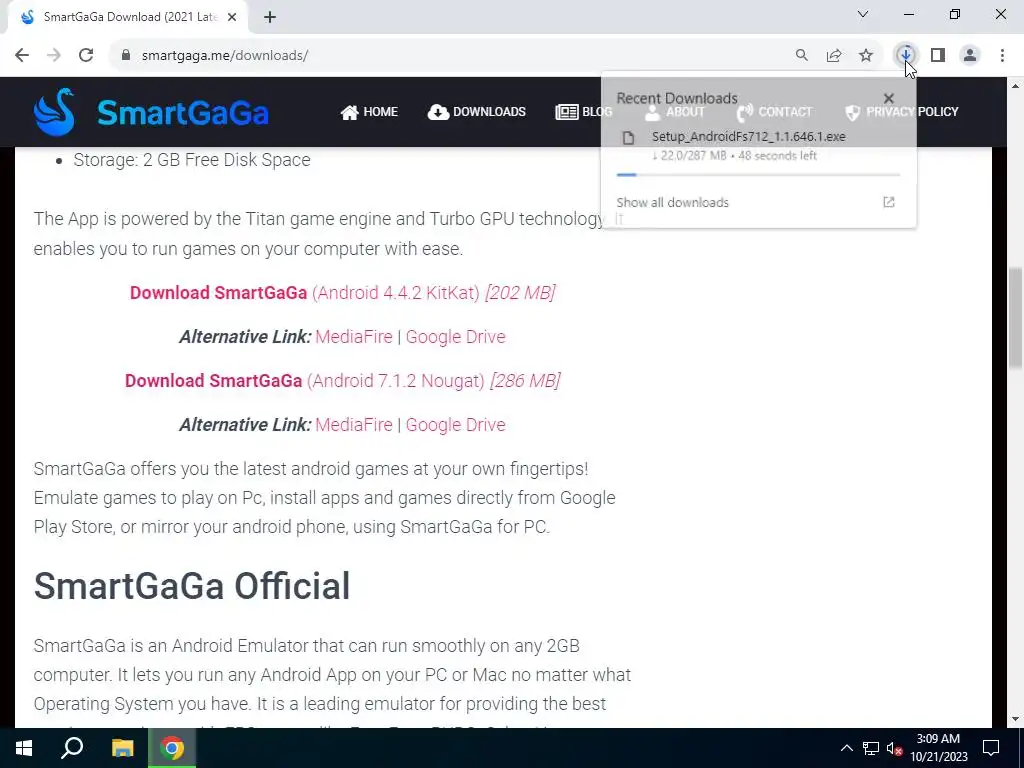
Task: Click the Chrome taskbar icon
Action: [172, 748]
